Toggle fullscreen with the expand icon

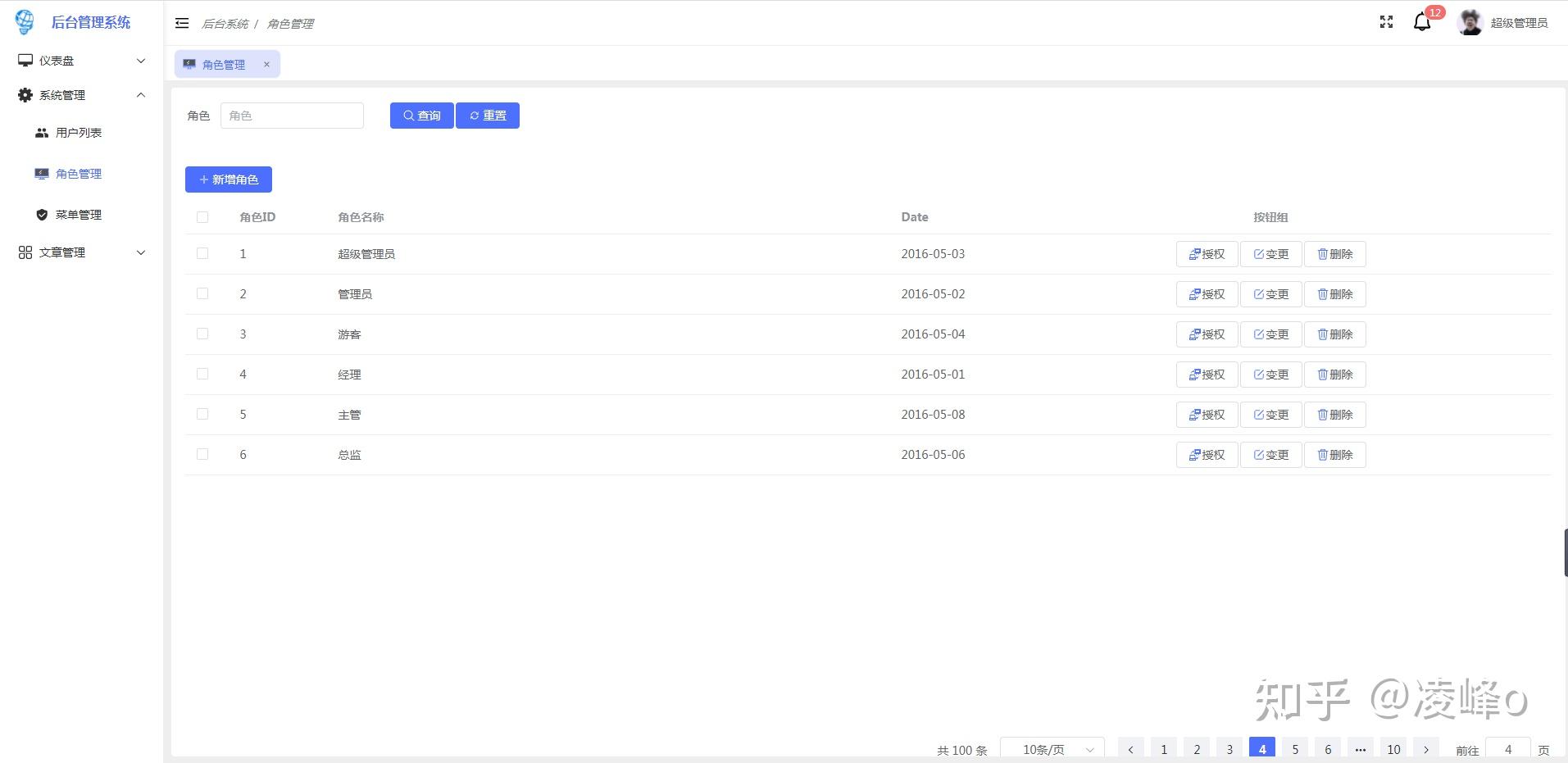[x=1386, y=22]
